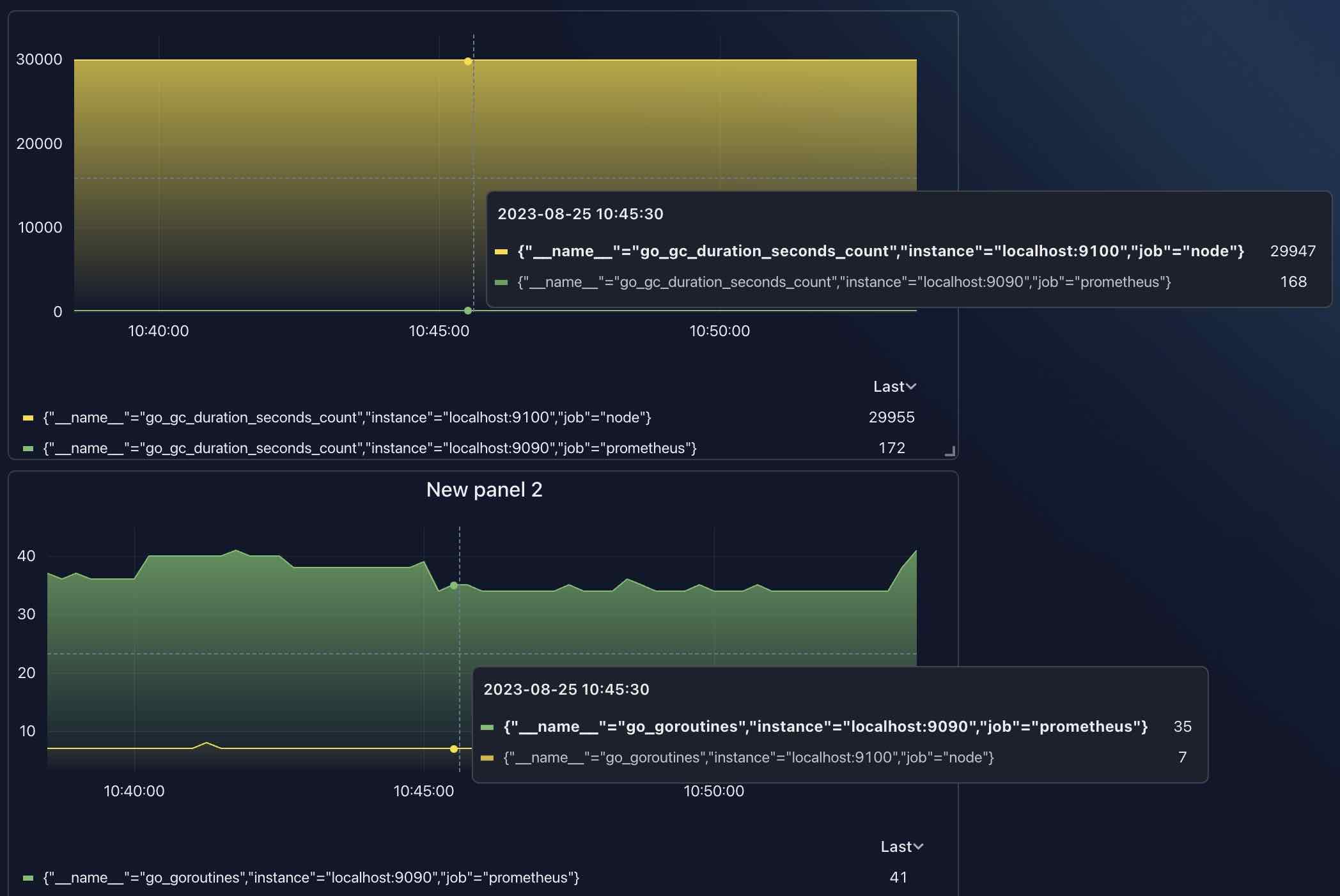
Task: Sort New panel 2 legend by Last
Action: 901,847
